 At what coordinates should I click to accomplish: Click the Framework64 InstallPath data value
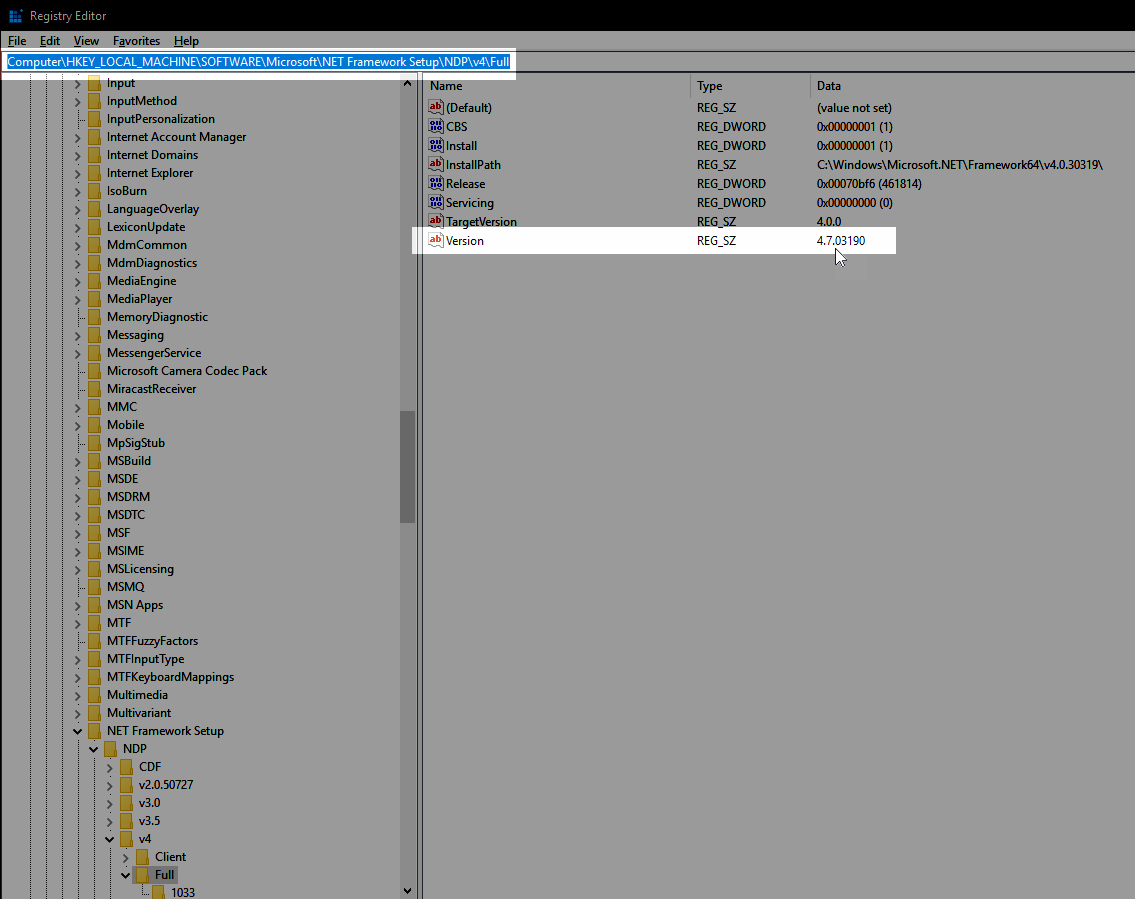tap(959, 164)
